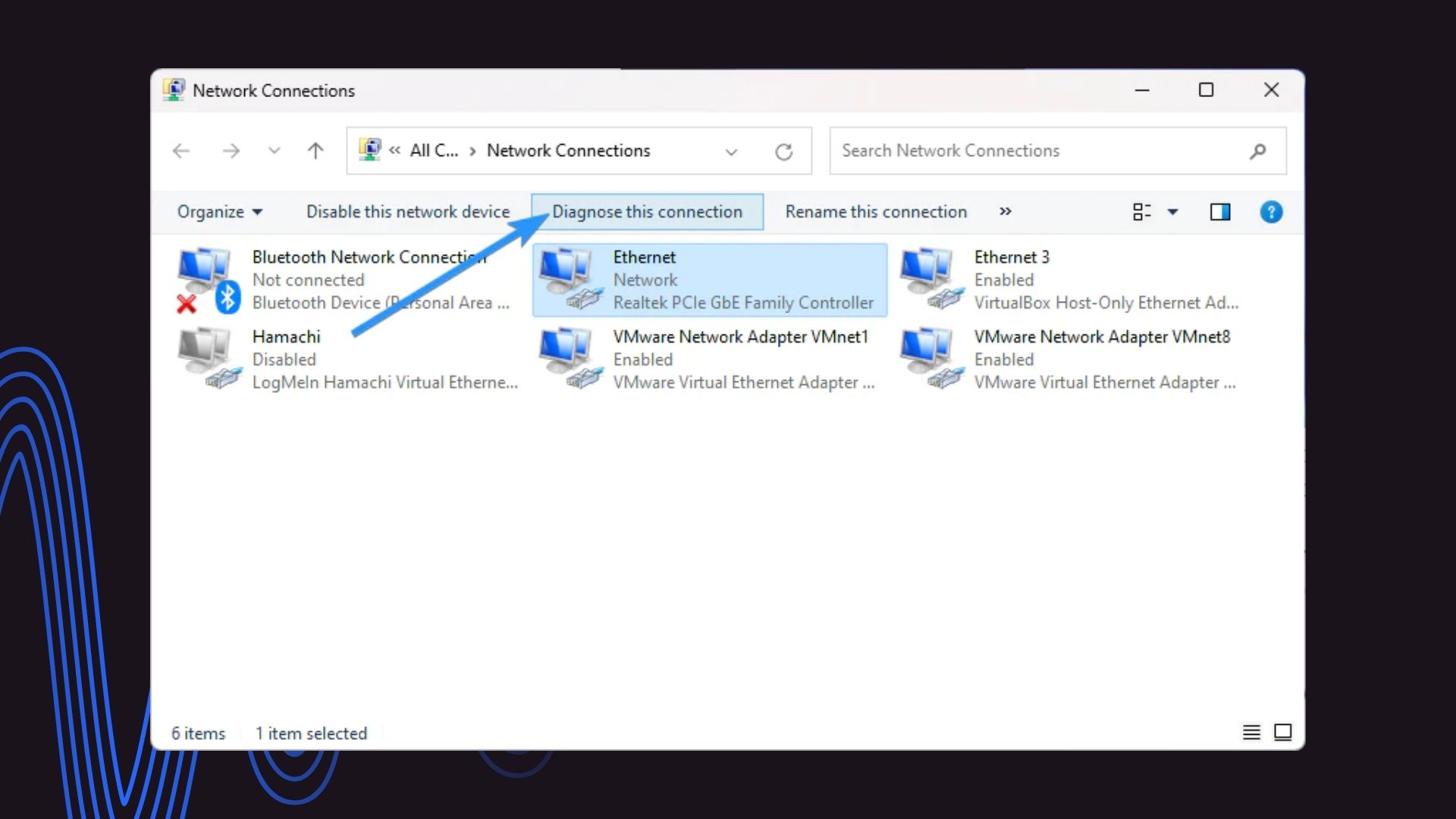Click VMware Network Adapter VMnet8 name
This screenshot has height=819, width=1456.
coord(1102,337)
